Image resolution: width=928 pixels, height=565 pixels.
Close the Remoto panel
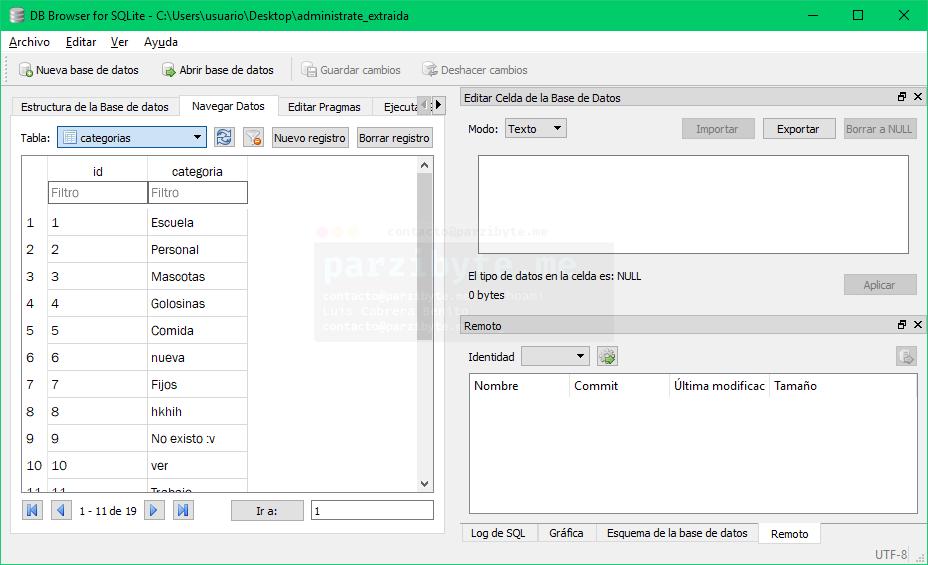(x=918, y=324)
